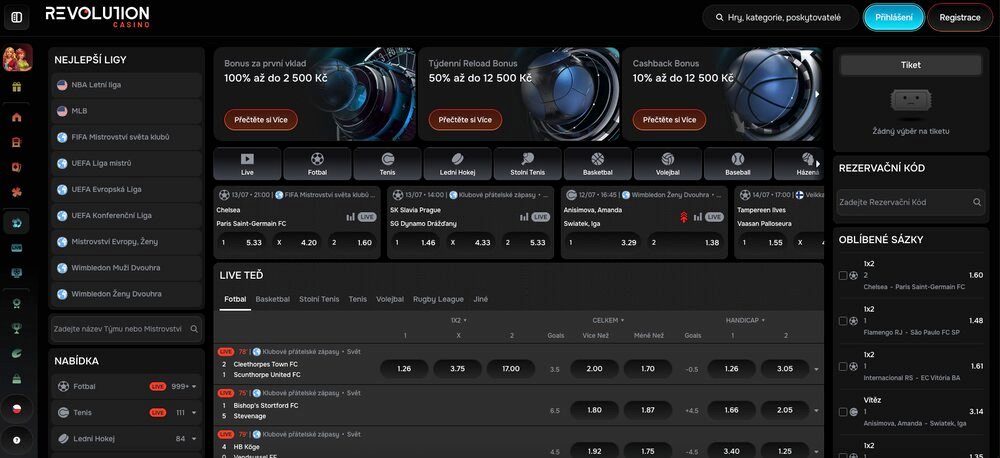Switch to the Stolní Tenis live tab
Image resolution: width=1000 pixels, height=458 pixels.
pos(319,299)
